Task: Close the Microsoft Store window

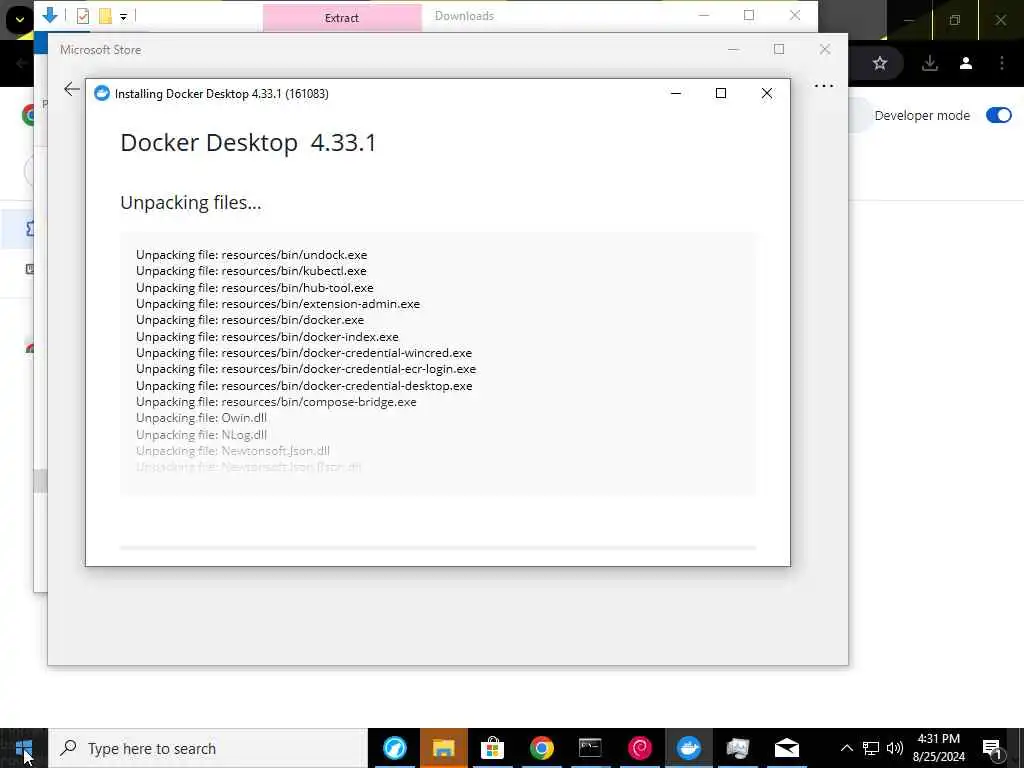Action: pos(825,50)
